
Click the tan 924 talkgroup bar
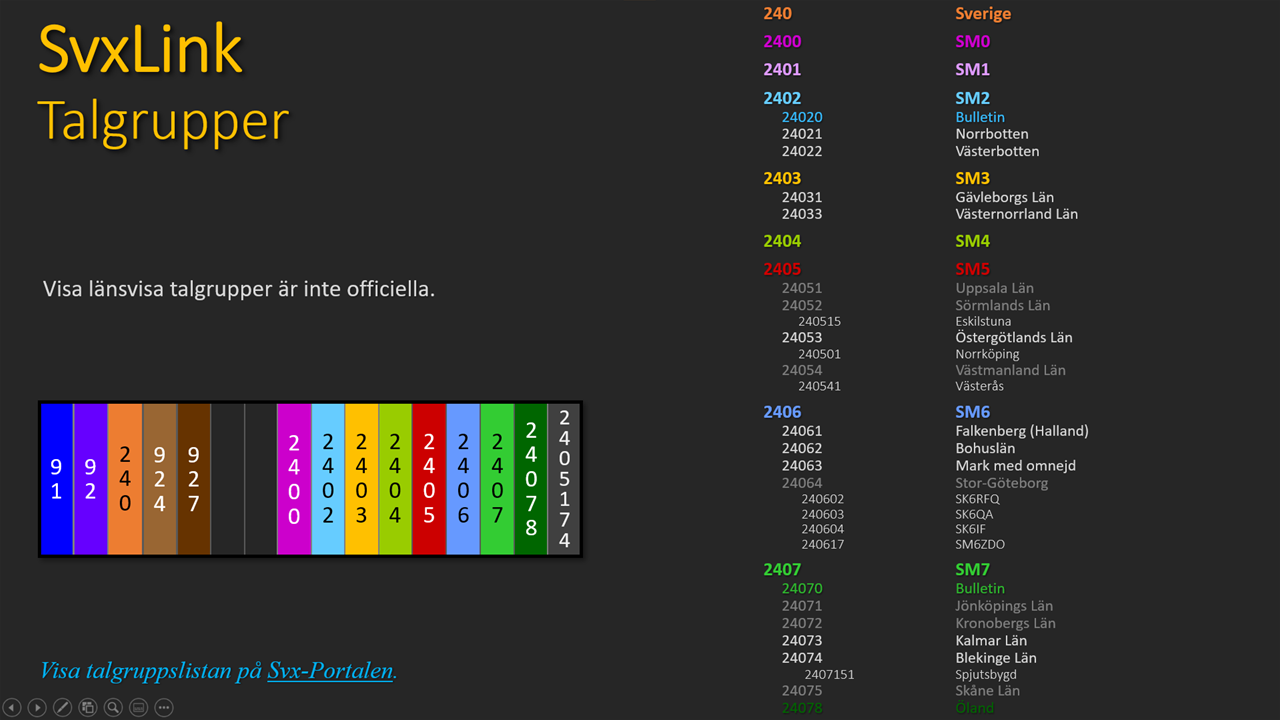click(160, 479)
